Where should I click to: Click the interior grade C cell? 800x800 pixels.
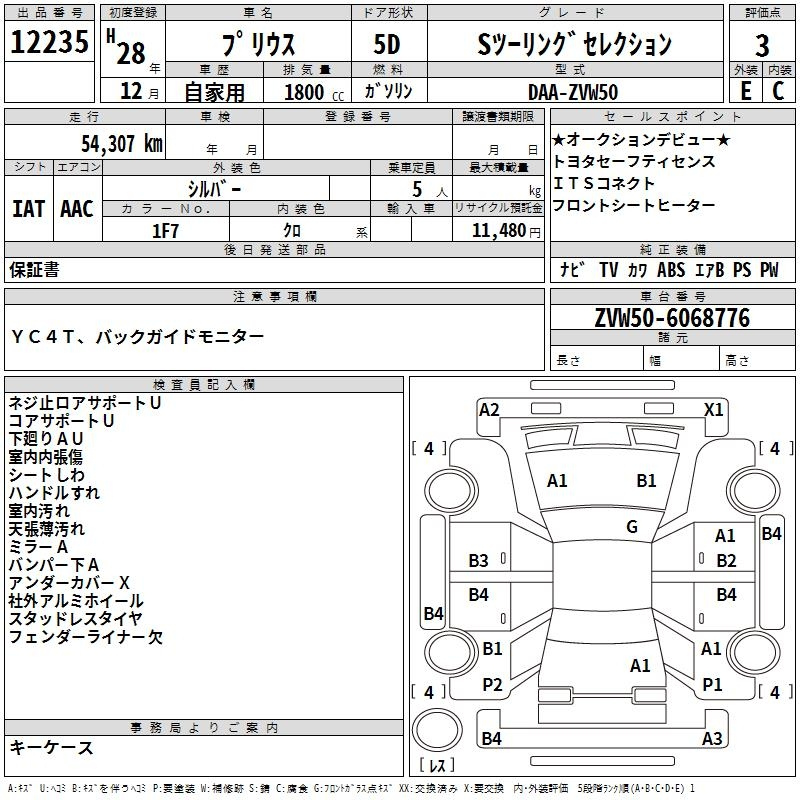[x=779, y=91]
